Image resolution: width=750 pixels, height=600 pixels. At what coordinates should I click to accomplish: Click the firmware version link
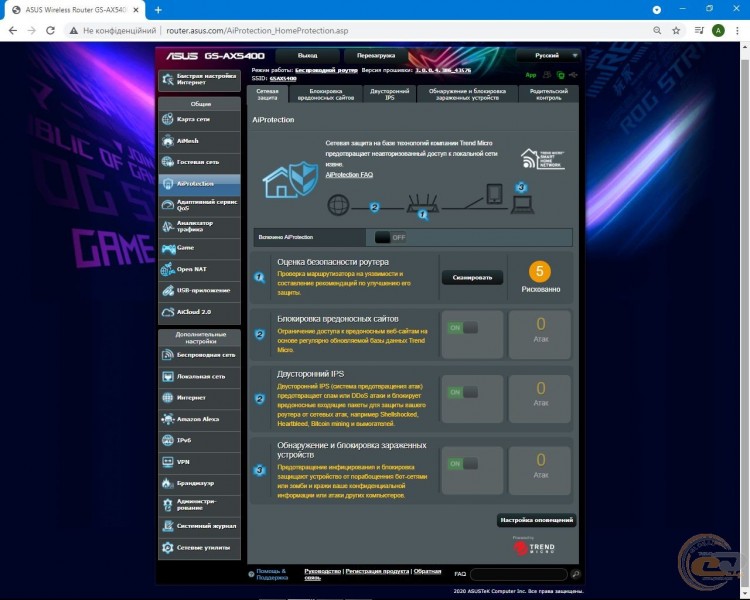tap(443, 70)
